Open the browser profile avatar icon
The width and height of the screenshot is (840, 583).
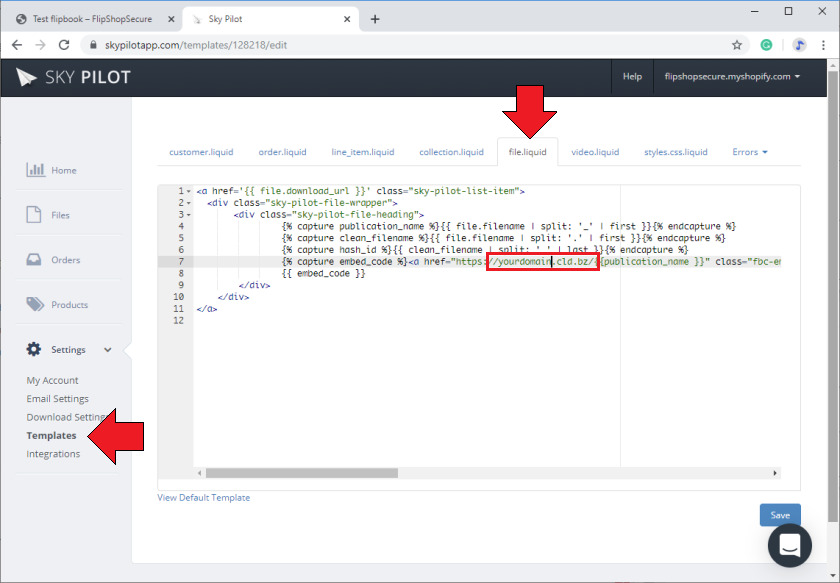pyautogui.click(x=799, y=45)
